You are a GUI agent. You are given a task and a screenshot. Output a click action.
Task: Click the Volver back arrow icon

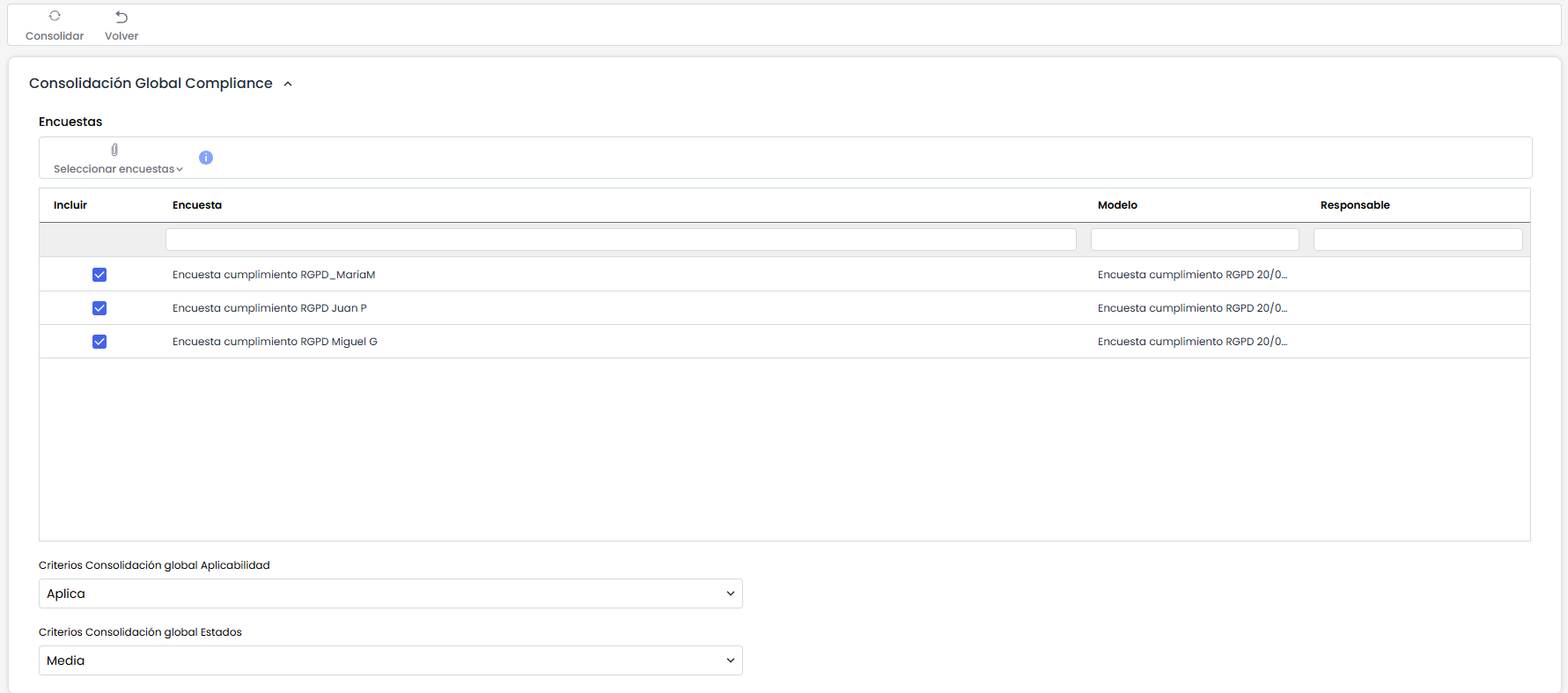121,17
